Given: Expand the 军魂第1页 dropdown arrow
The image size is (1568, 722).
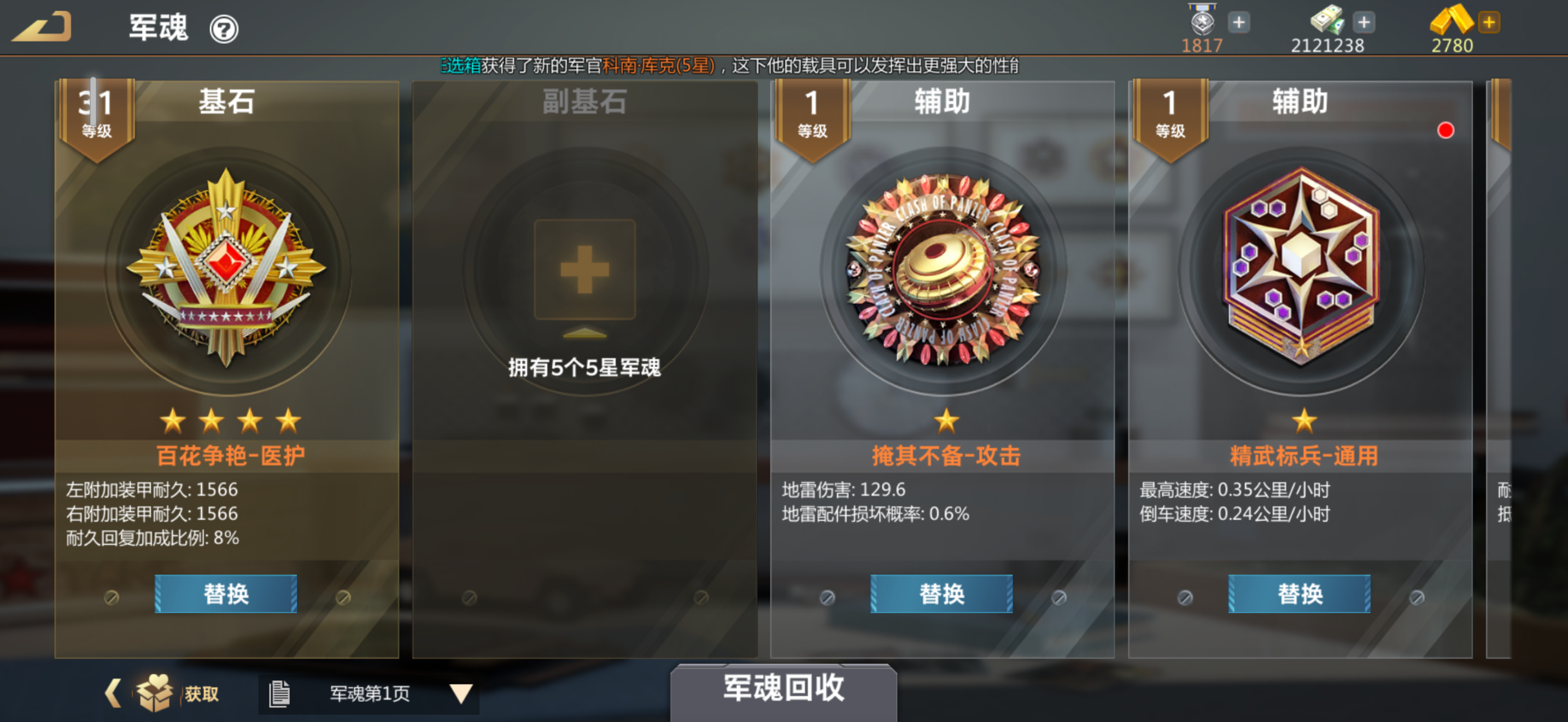Looking at the screenshot, I should (461, 694).
